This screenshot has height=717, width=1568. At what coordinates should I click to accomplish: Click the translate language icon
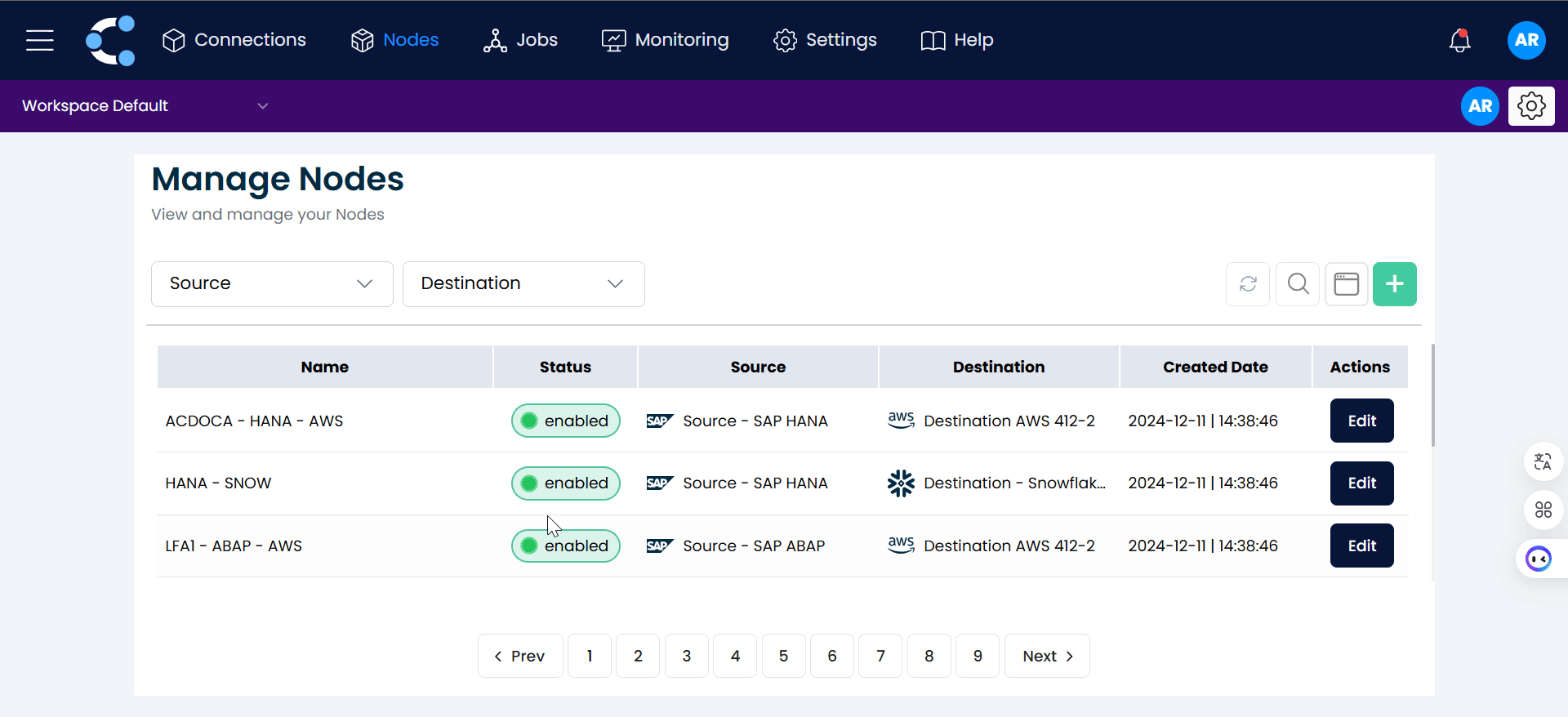[1543, 462]
